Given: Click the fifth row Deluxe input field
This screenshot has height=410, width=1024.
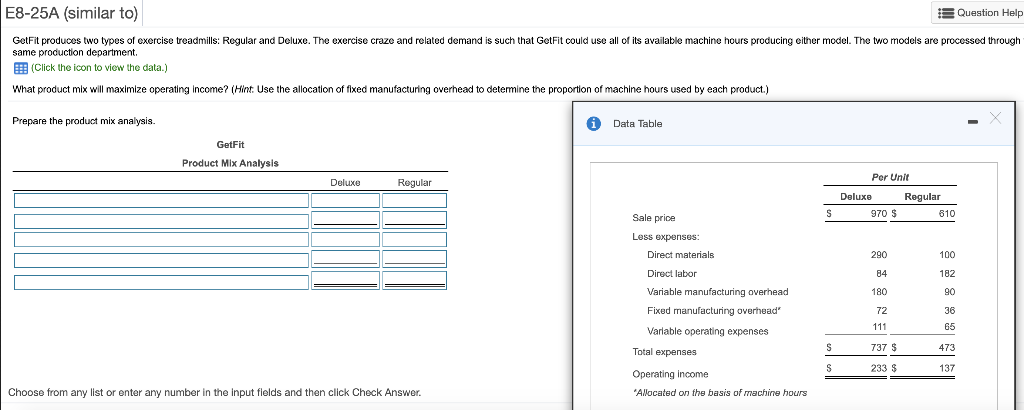Looking at the screenshot, I should pos(345,281).
